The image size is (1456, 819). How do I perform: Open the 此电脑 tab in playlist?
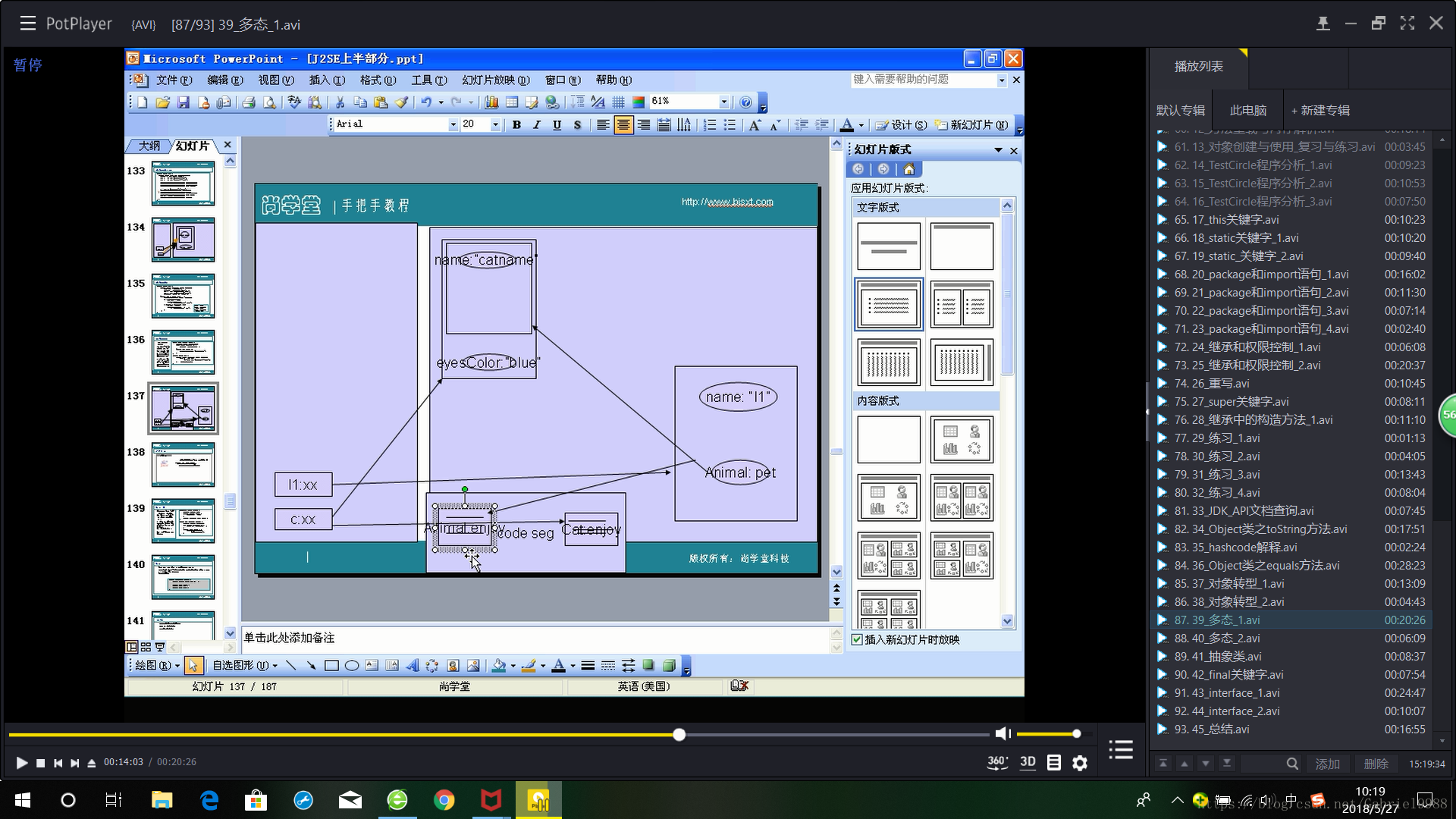click(x=1247, y=111)
